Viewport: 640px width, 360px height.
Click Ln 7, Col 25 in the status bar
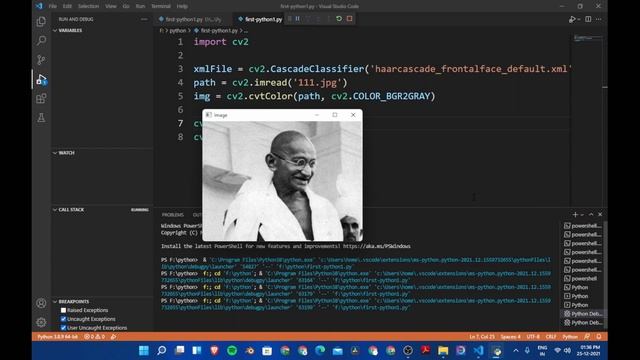click(482, 337)
